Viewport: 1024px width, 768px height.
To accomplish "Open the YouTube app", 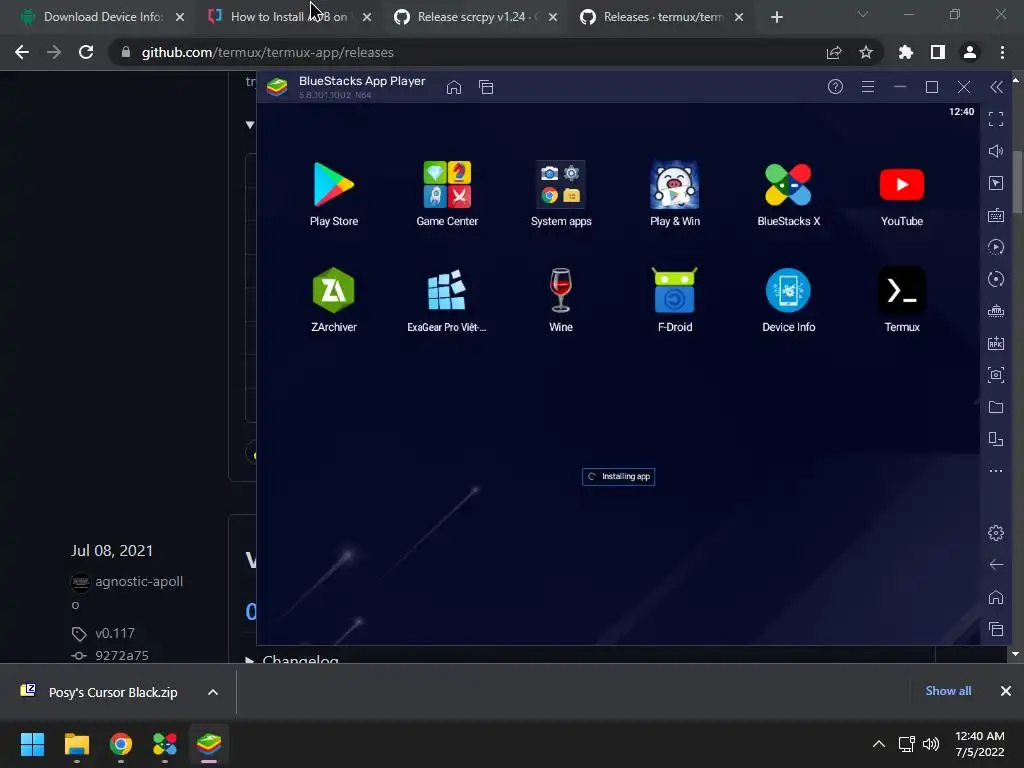I will [x=902, y=193].
